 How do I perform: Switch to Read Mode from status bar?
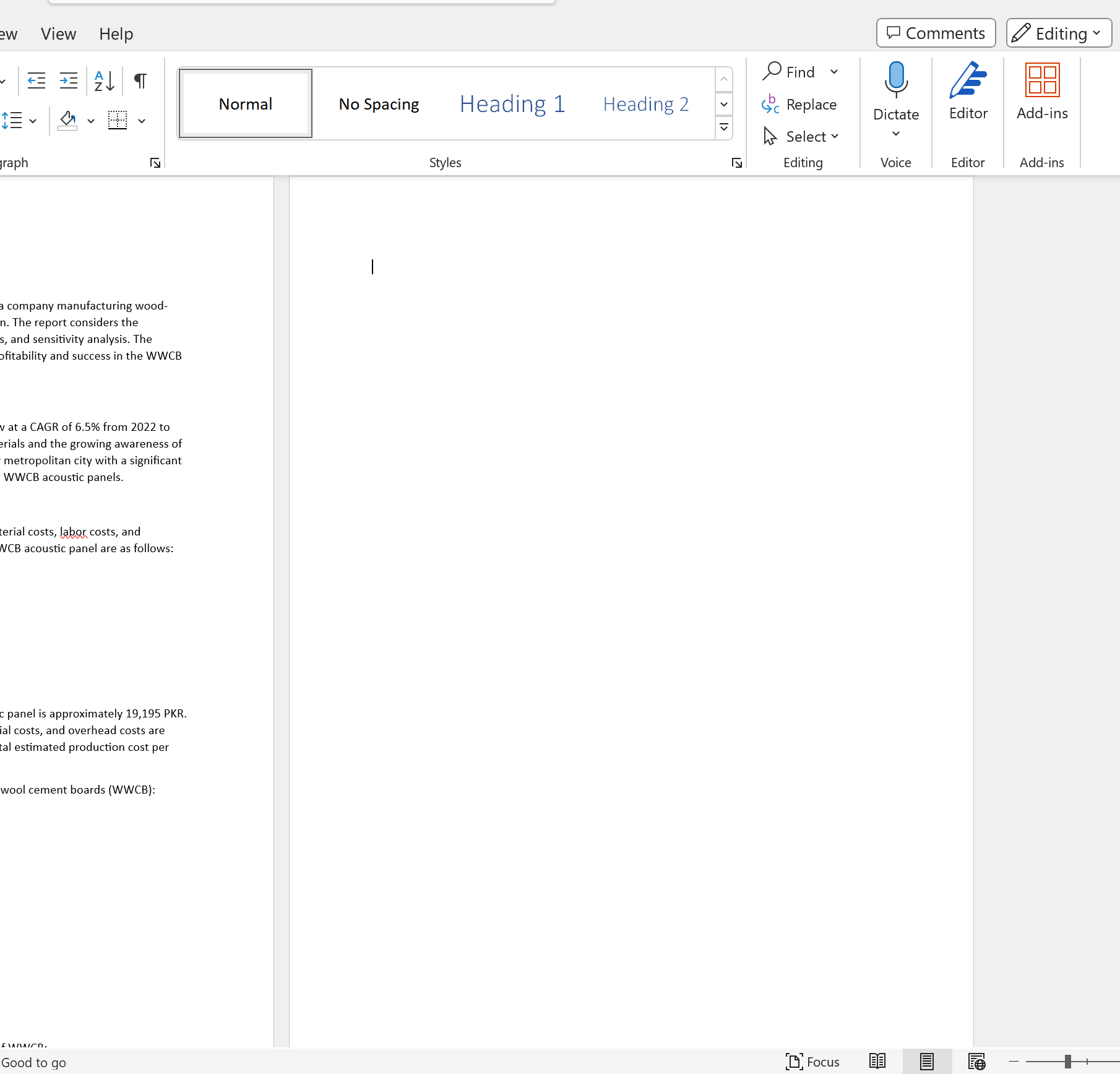877,1062
